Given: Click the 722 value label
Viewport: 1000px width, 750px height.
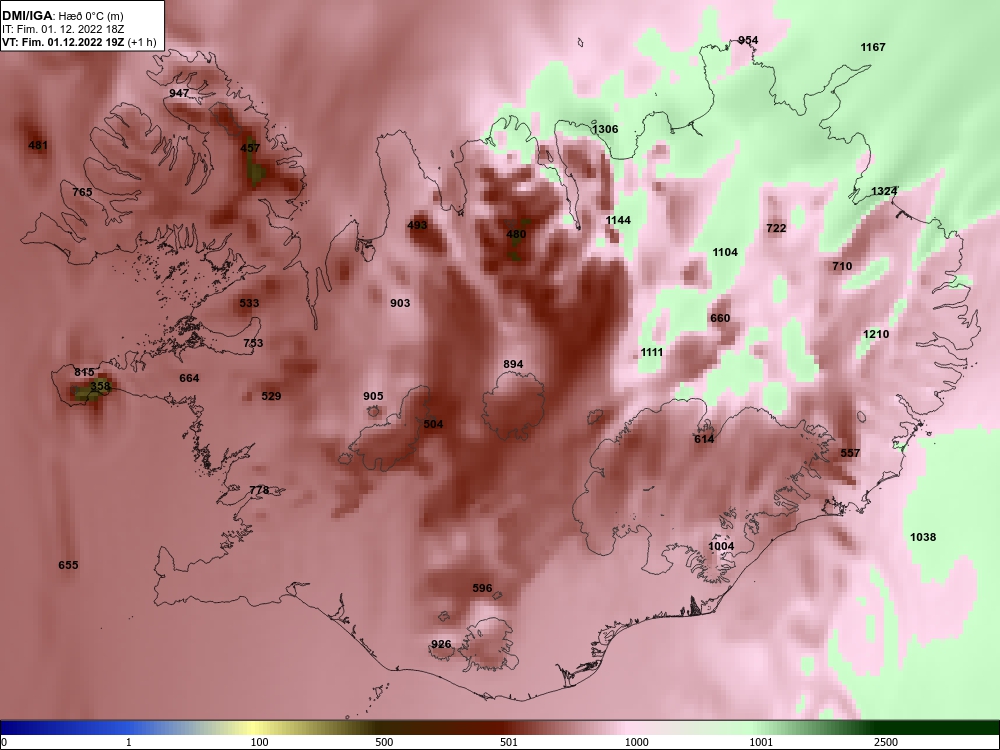Looking at the screenshot, I should tap(776, 228).
